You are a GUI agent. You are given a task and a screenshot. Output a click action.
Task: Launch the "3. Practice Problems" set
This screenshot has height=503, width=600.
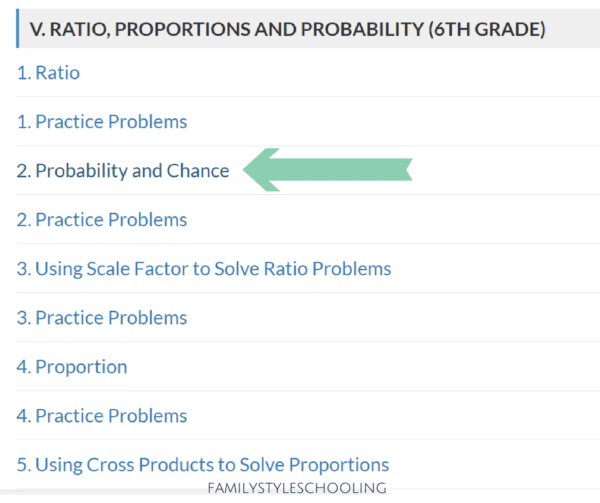pos(101,318)
